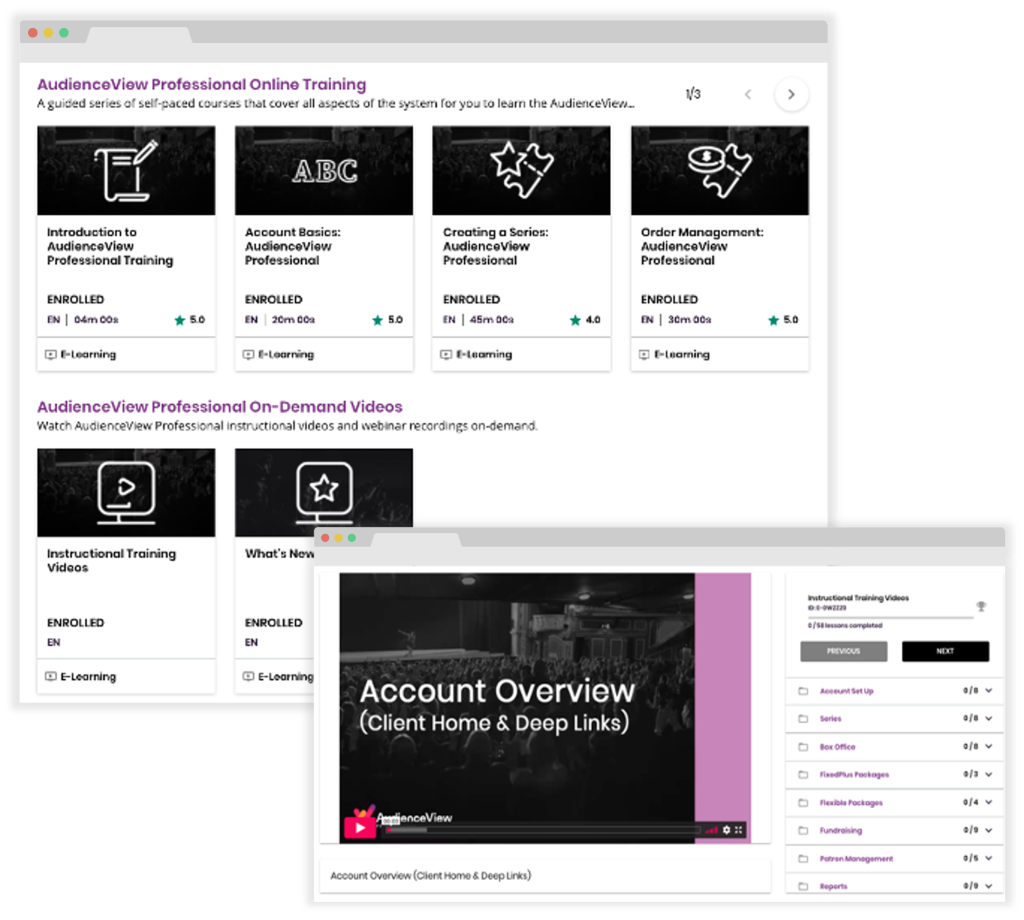1024x920 pixels.
Task: Expand the Flexible Packages section chevron
Action: (989, 802)
